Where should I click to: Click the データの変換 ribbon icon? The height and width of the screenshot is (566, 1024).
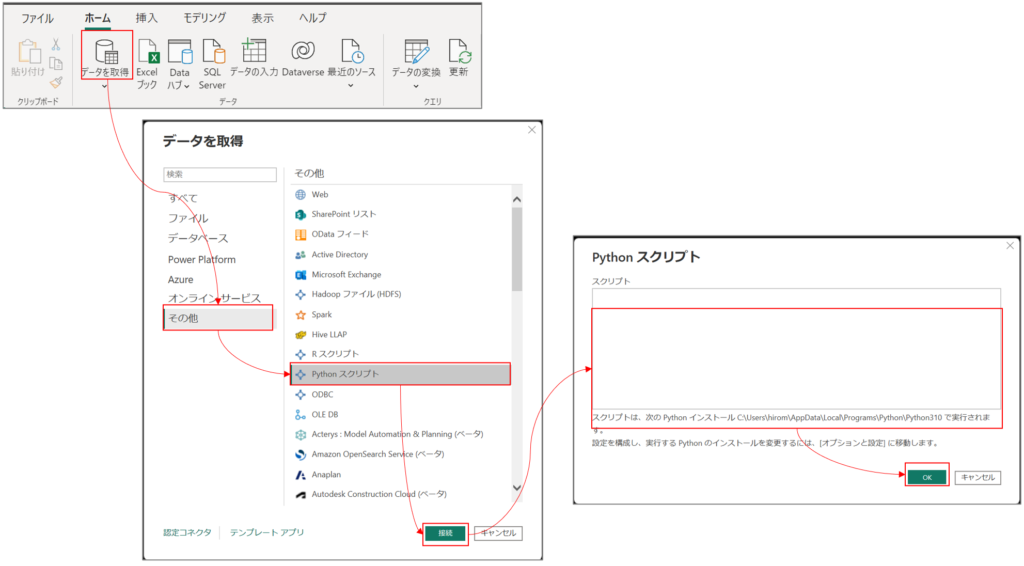tap(416, 52)
